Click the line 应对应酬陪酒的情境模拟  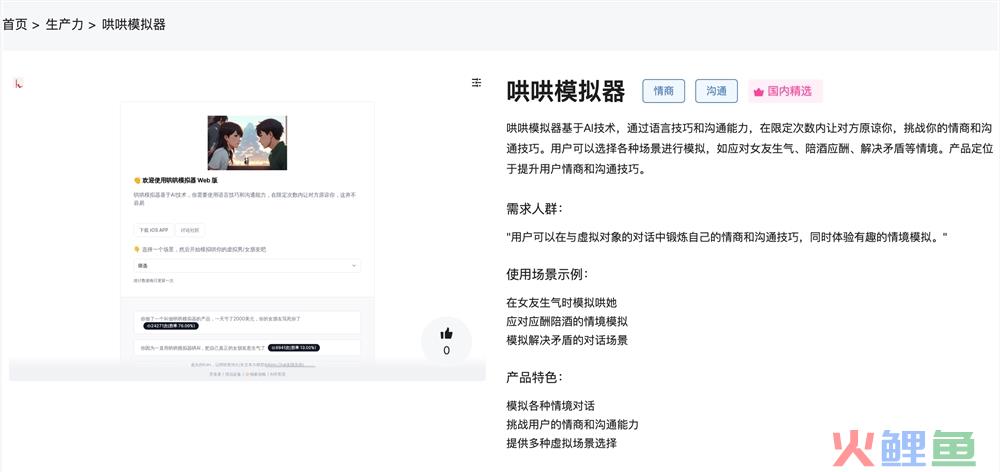(x=567, y=321)
